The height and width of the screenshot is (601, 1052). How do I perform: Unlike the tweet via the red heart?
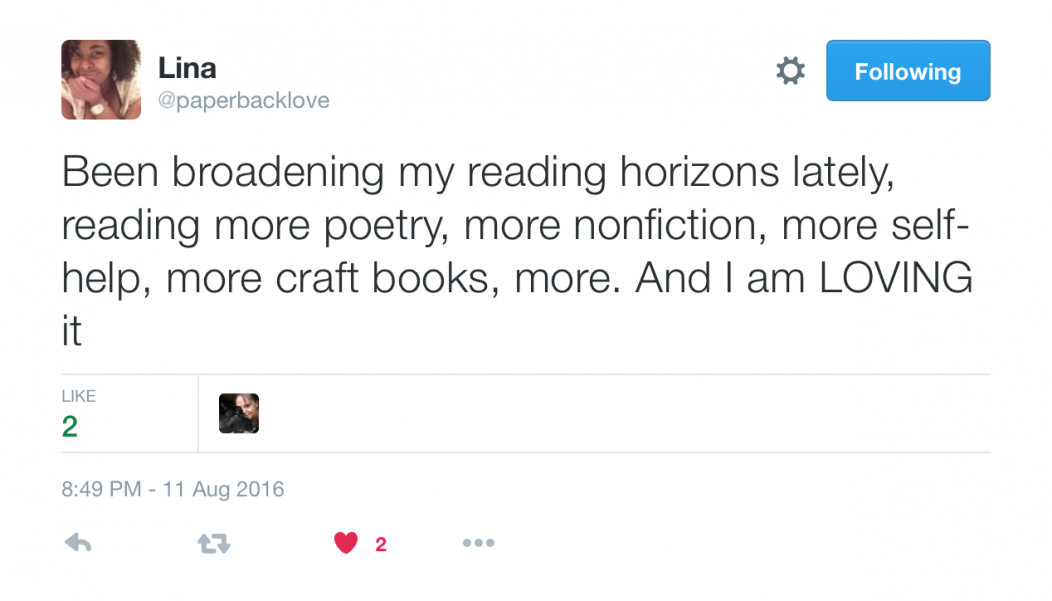tap(346, 543)
